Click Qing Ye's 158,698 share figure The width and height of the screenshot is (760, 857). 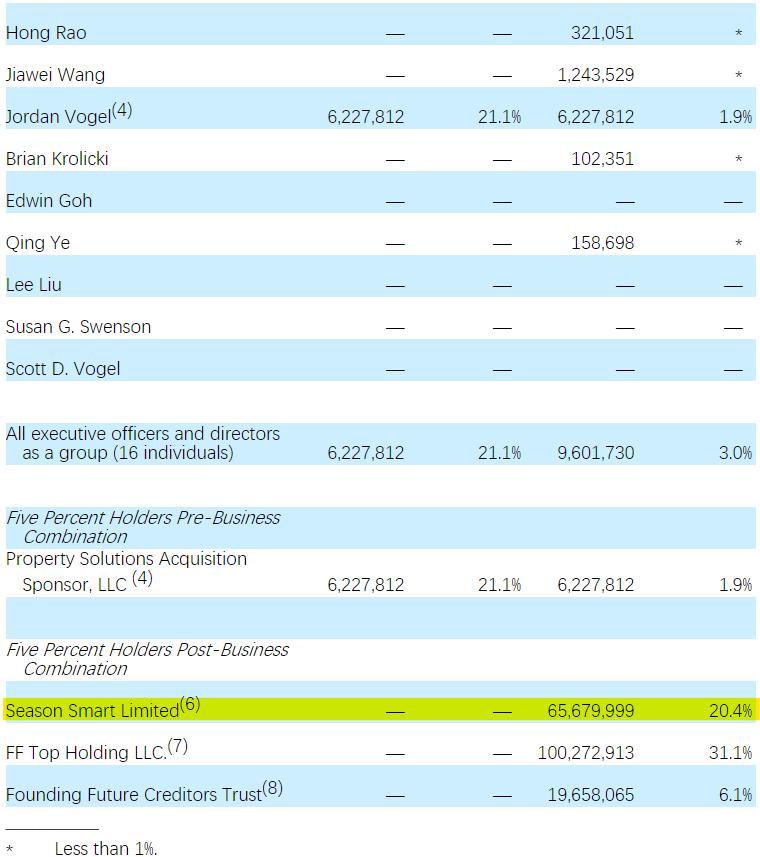[602, 243]
